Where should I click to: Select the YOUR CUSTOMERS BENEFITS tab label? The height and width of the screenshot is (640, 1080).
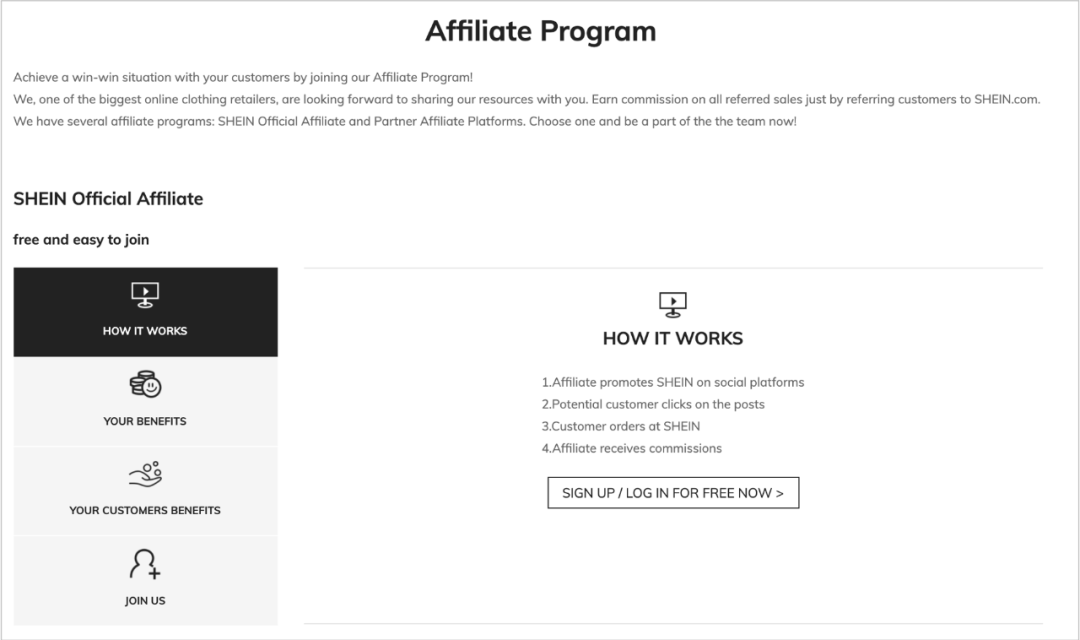pyautogui.click(x=145, y=510)
